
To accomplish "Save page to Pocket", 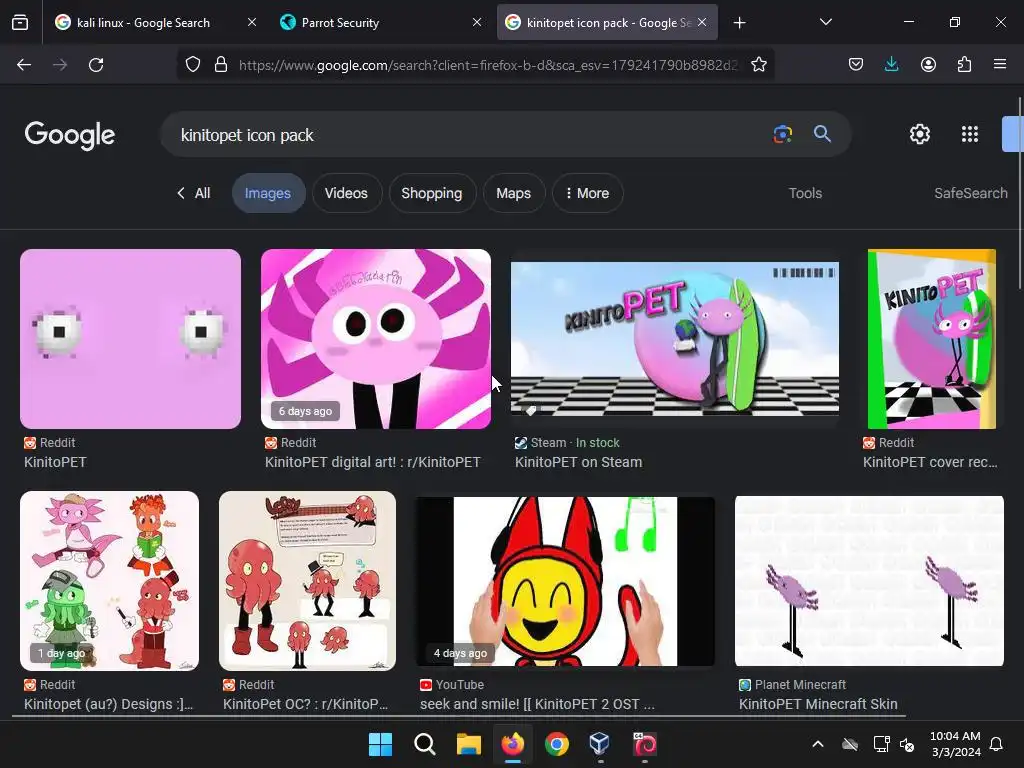I will pos(856,64).
